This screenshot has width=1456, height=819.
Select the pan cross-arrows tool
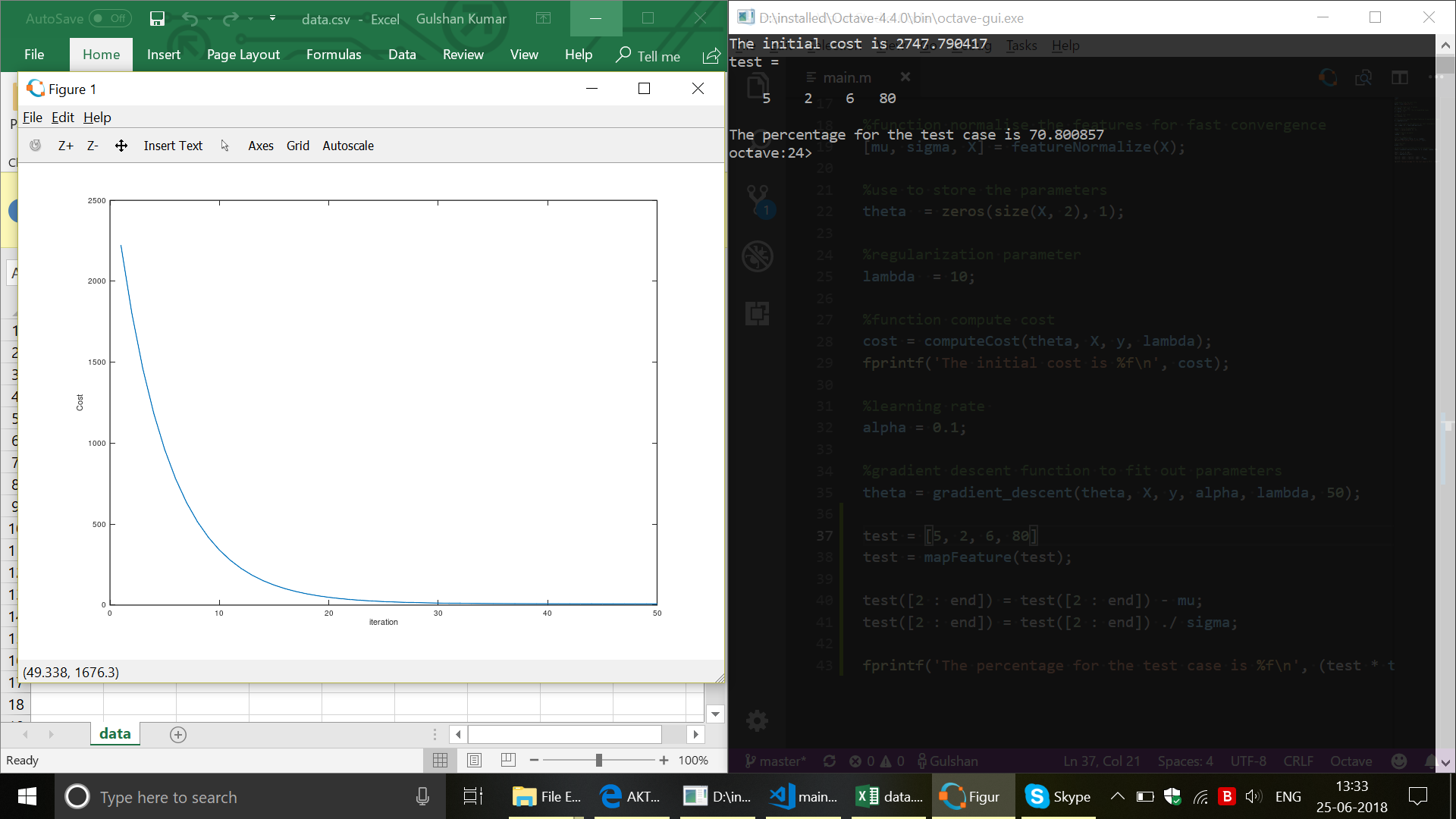tap(121, 146)
